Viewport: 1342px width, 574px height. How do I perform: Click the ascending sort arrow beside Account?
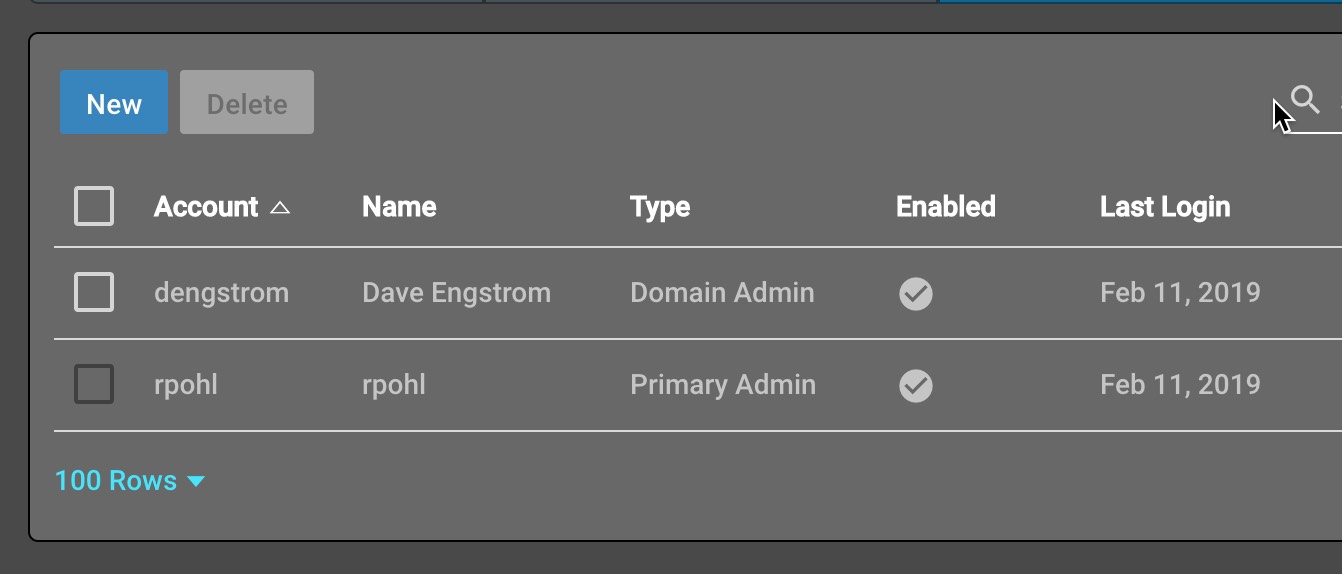(x=280, y=208)
